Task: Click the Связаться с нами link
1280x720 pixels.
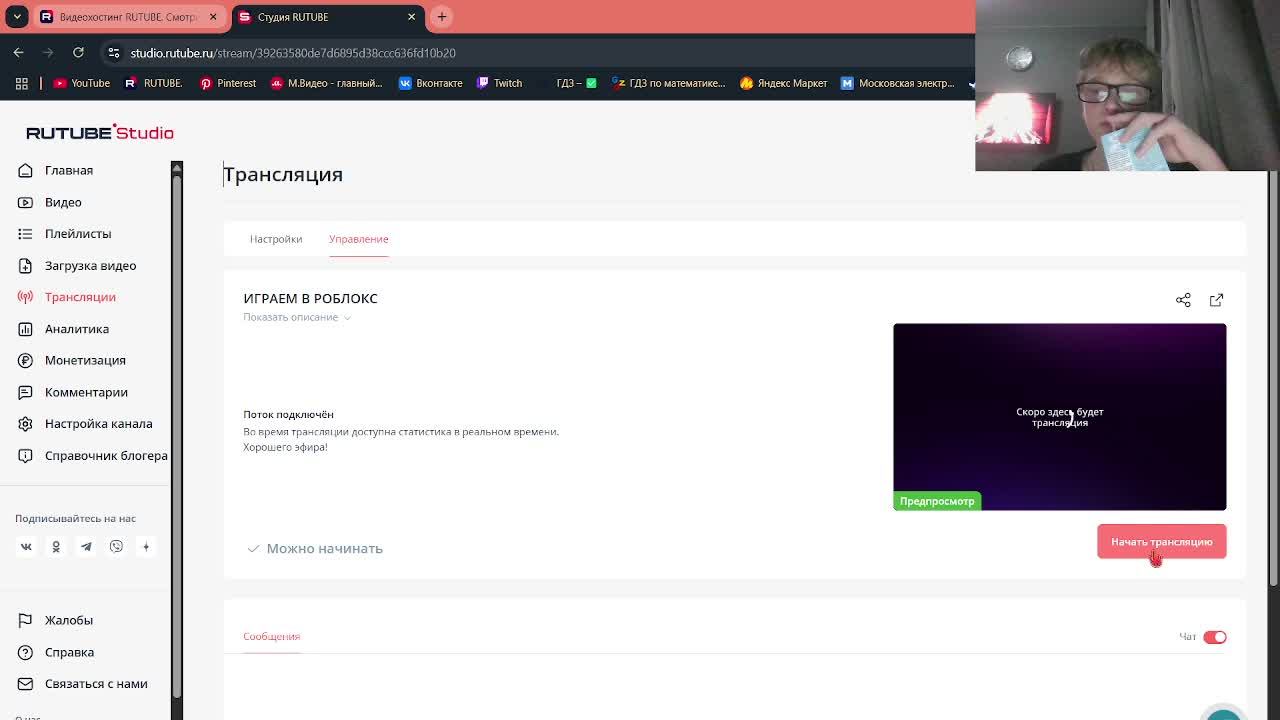Action: [96, 684]
